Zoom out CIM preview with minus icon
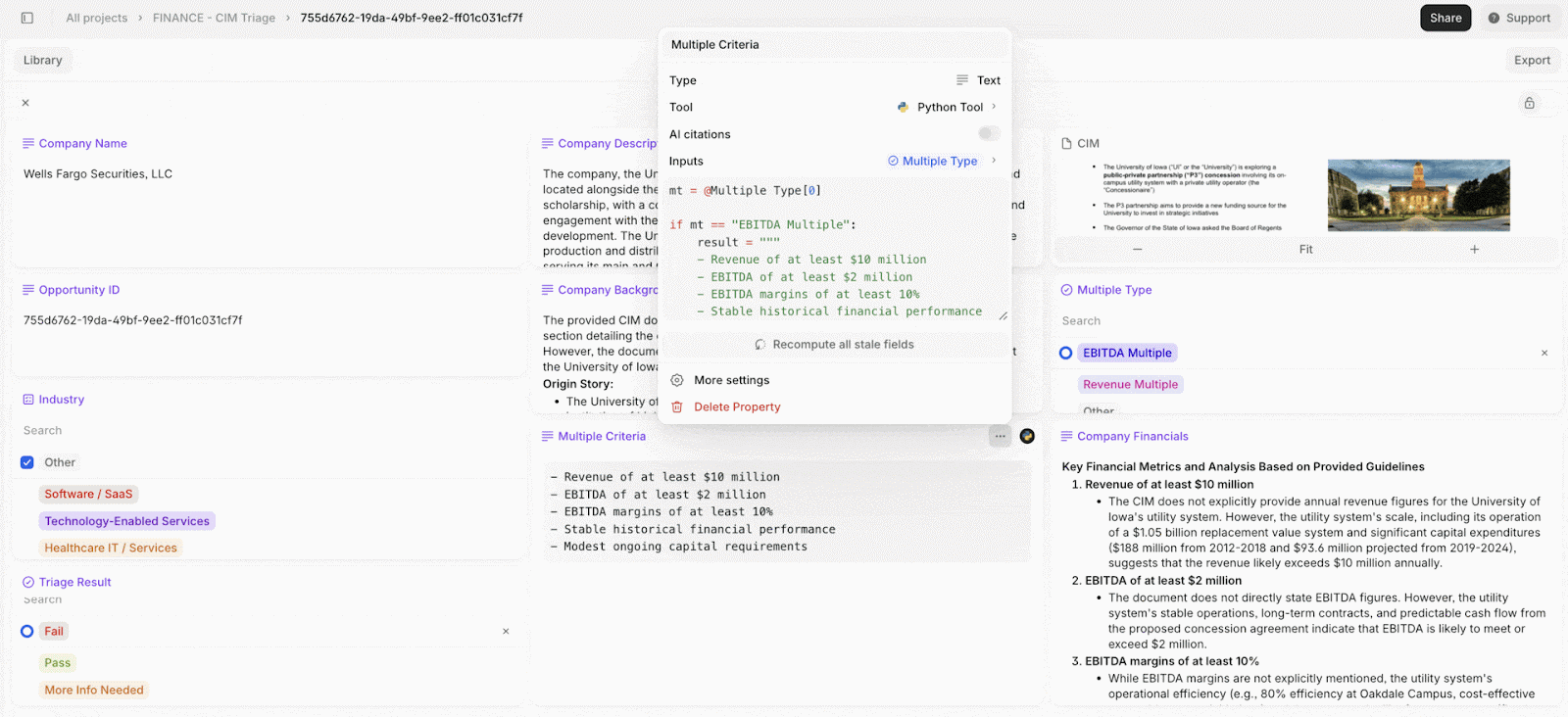1568x717 pixels. pos(1137,250)
